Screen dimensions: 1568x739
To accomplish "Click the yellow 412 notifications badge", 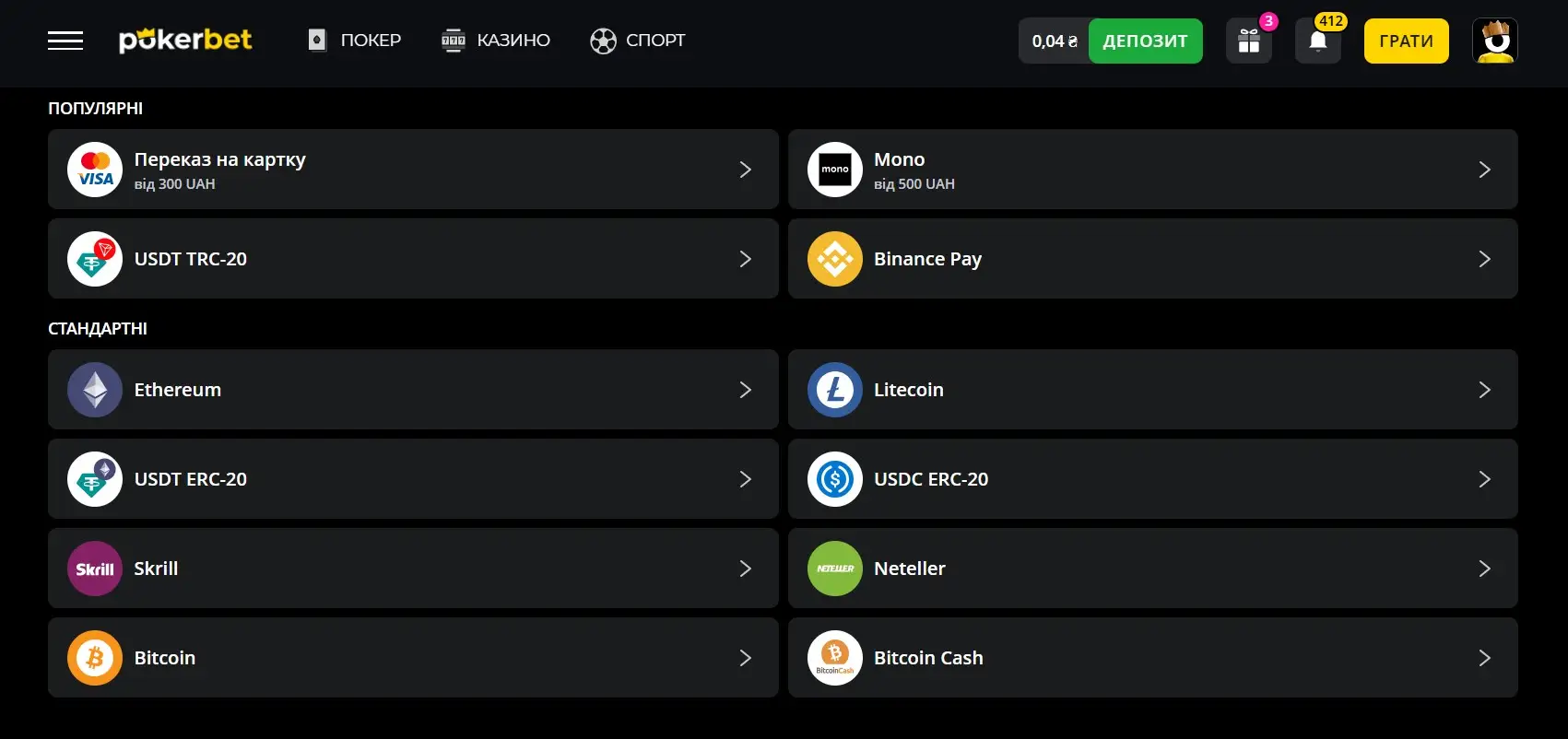I will (1331, 21).
